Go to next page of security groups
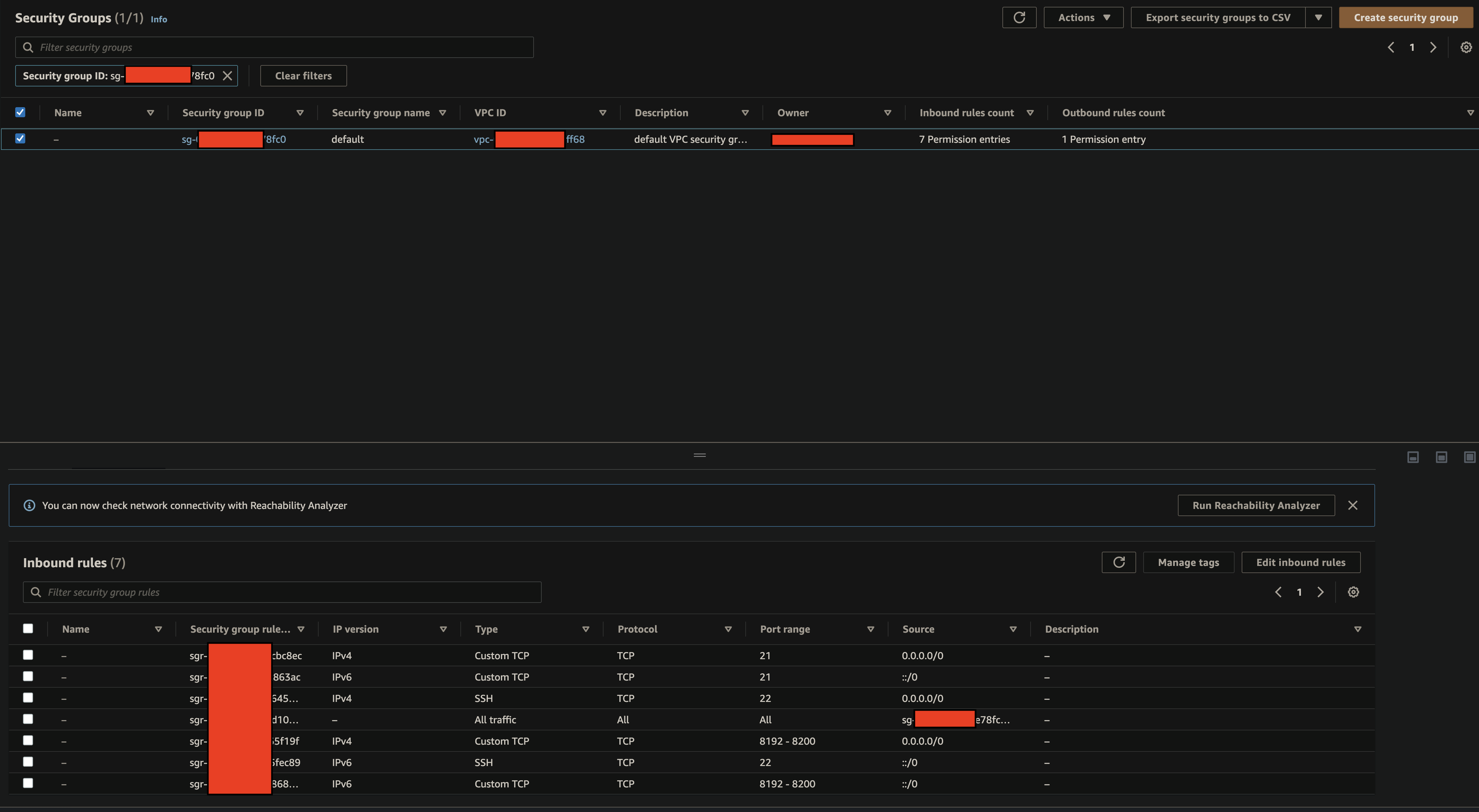Image resolution: width=1479 pixels, height=812 pixels. [1433, 47]
